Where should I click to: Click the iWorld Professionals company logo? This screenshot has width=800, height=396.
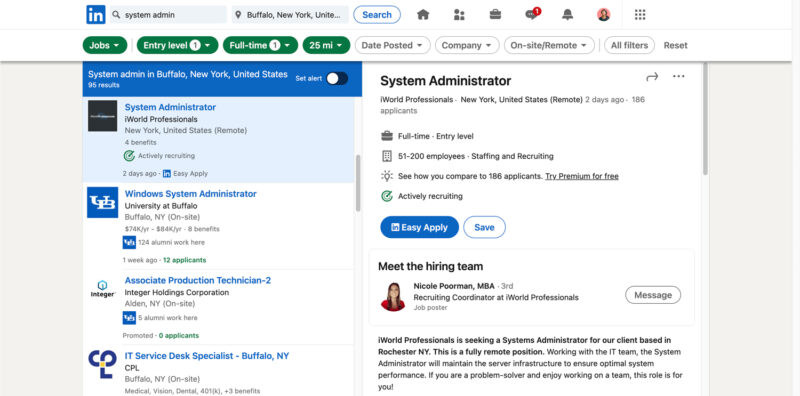(x=103, y=116)
